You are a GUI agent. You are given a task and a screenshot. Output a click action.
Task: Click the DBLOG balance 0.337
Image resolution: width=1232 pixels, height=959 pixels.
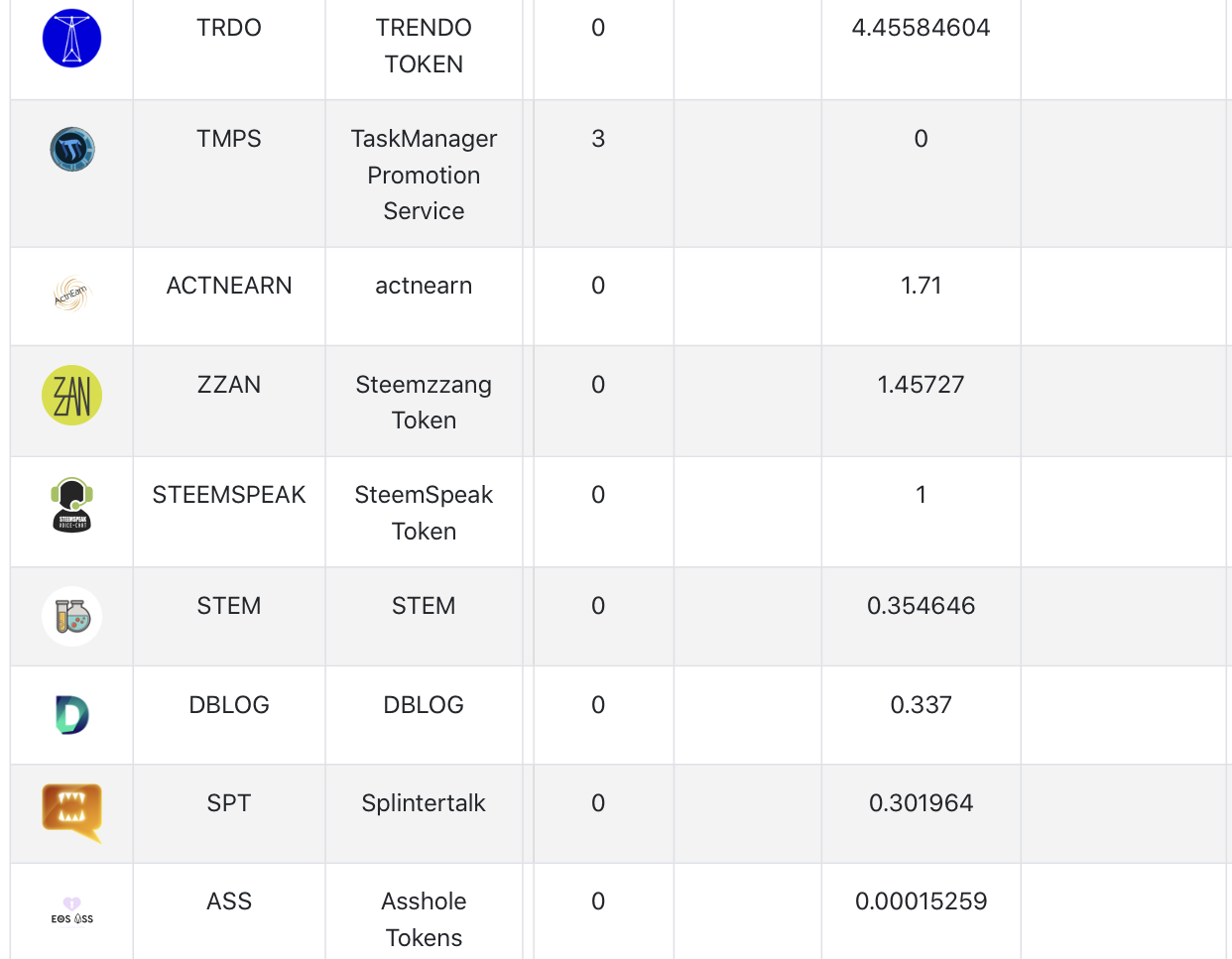[921, 705]
